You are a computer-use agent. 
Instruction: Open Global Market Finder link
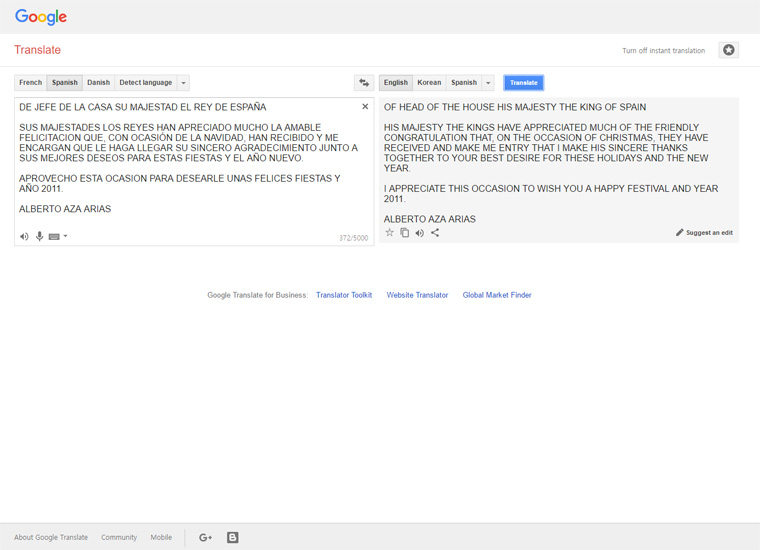click(497, 295)
